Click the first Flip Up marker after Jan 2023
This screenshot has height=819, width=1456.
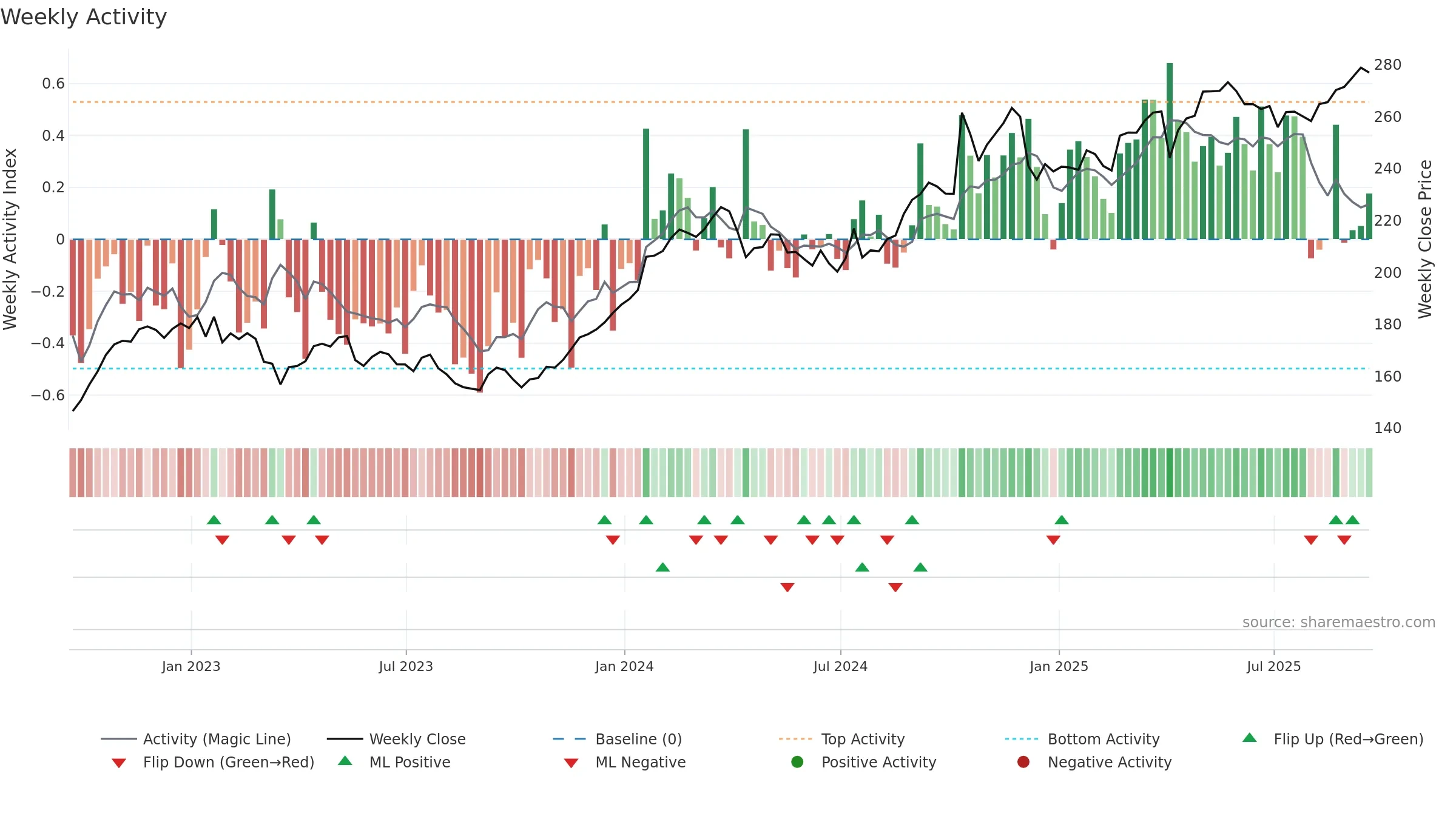(x=214, y=520)
